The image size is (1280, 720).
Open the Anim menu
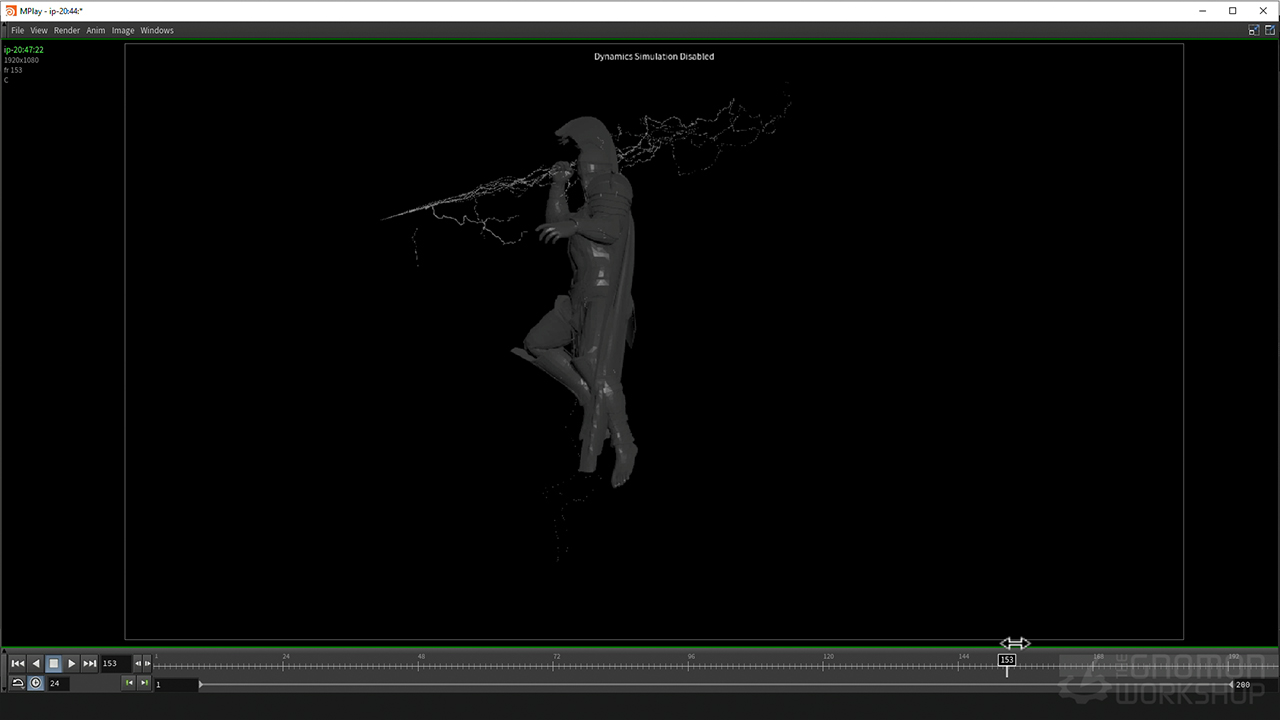coord(95,30)
